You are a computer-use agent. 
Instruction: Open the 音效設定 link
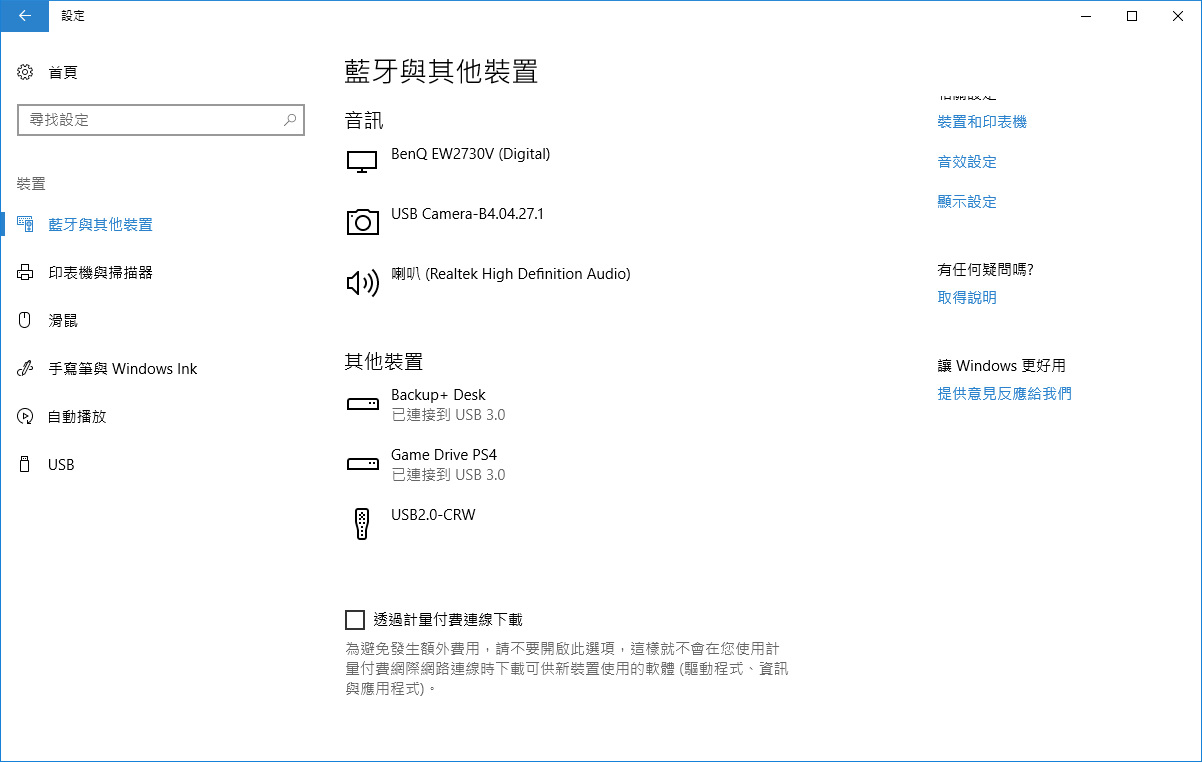(x=966, y=162)
